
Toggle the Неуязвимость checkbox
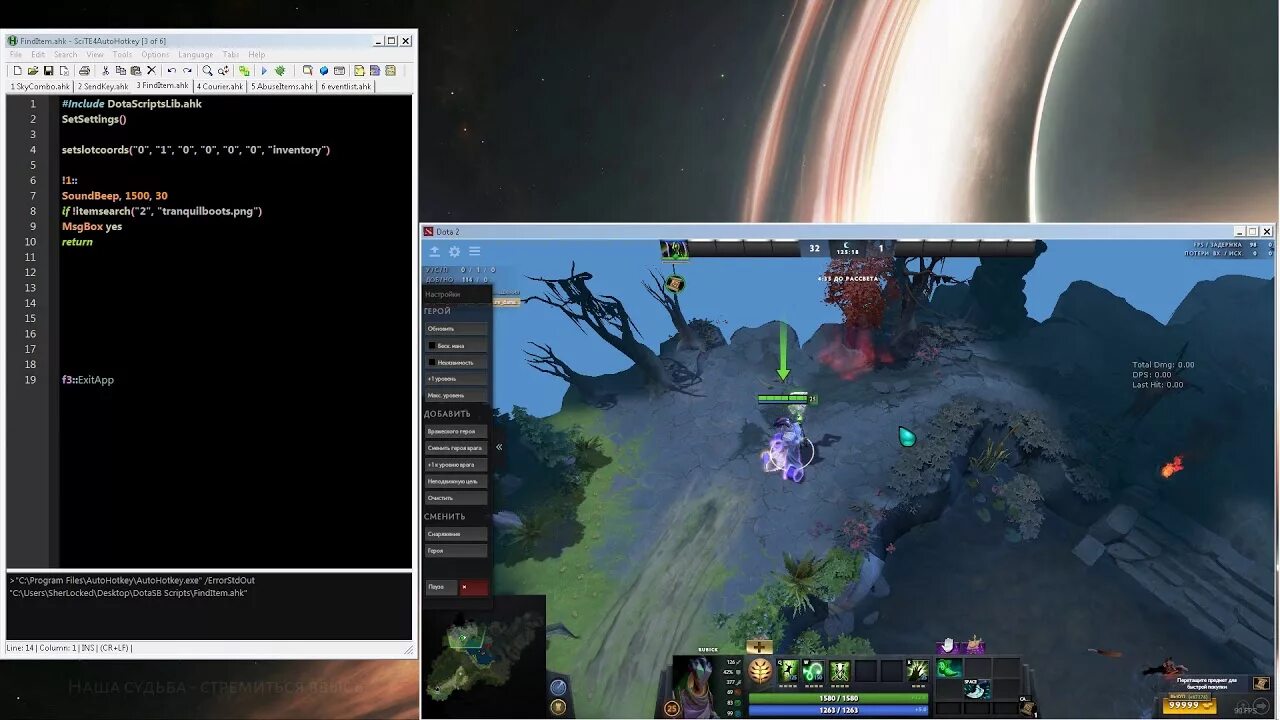(x=432, y=362)
